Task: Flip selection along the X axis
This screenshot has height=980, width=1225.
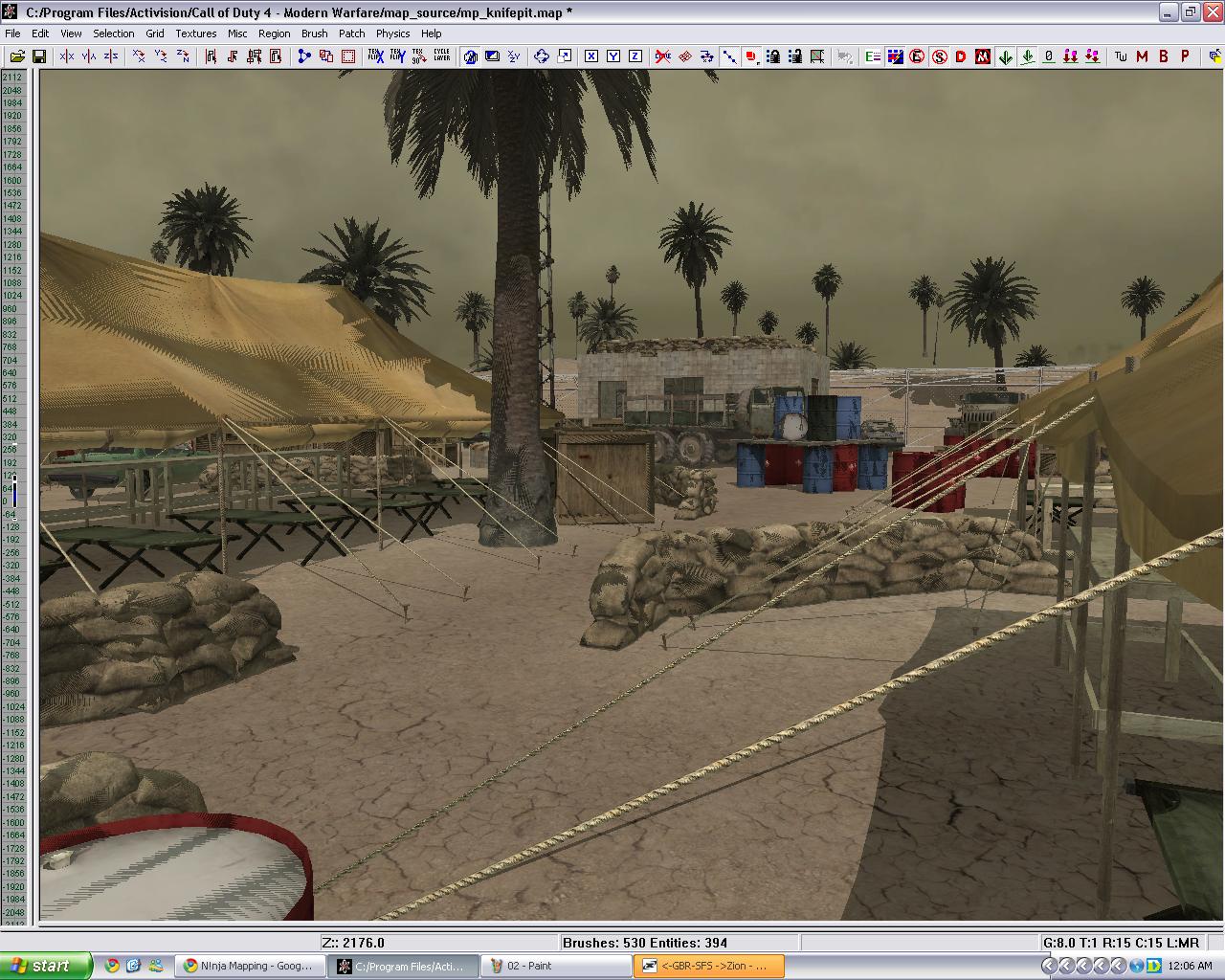Action: 67,56
